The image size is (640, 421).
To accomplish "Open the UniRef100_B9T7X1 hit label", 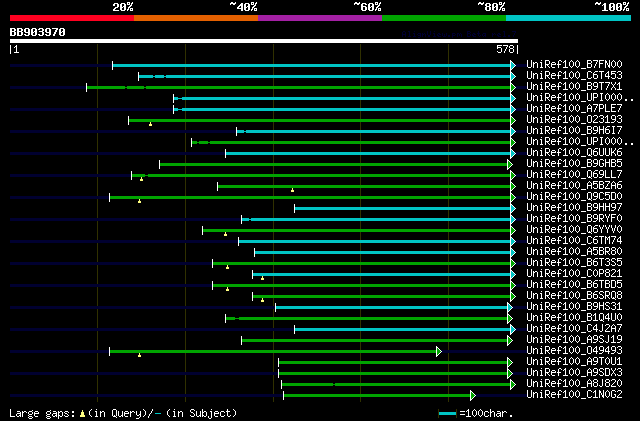I will 574,87.
